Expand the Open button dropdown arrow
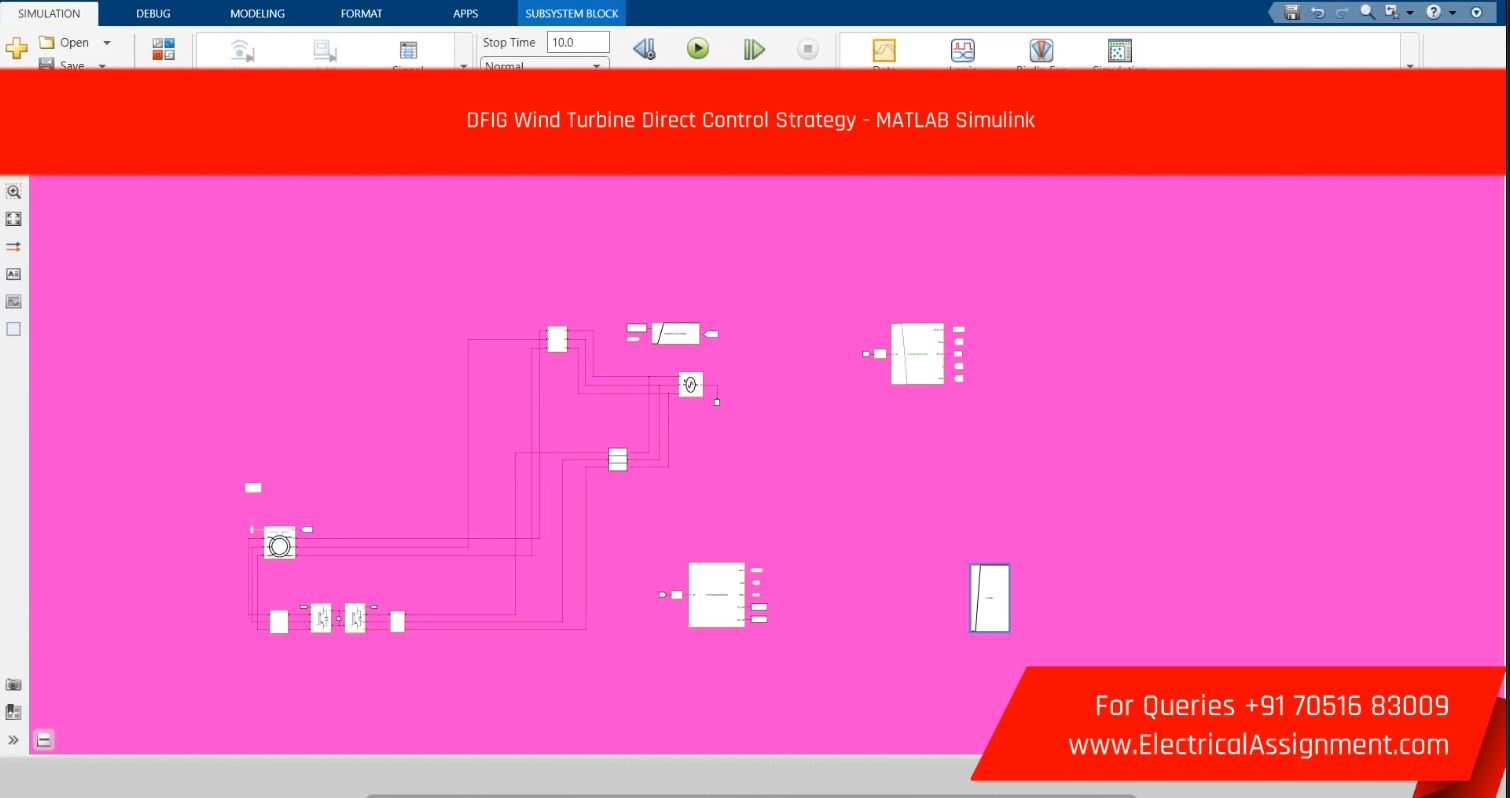Screen dimensions: 1510x798 pos(107,43)
